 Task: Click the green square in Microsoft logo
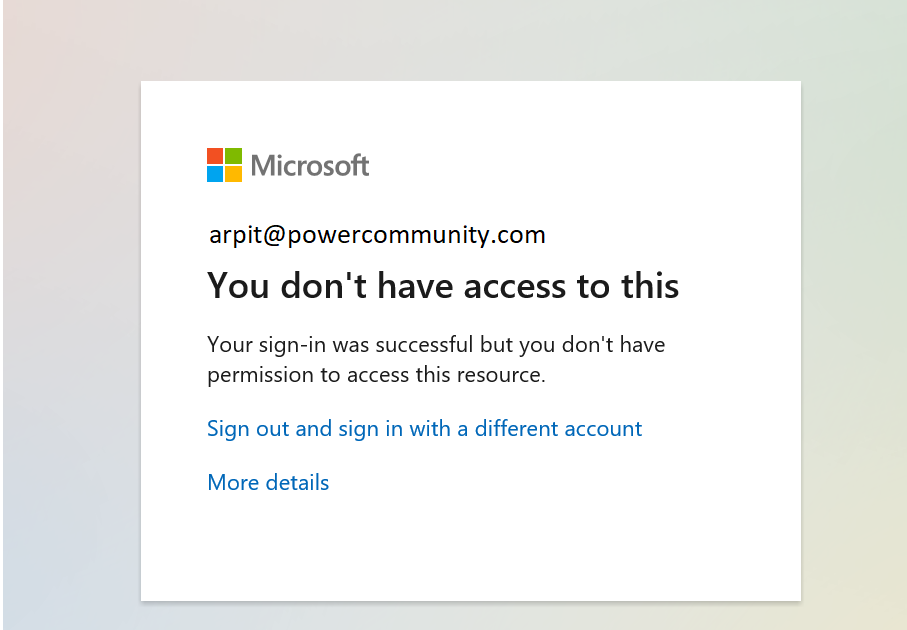pyautogui.click(x=234, y=156)
